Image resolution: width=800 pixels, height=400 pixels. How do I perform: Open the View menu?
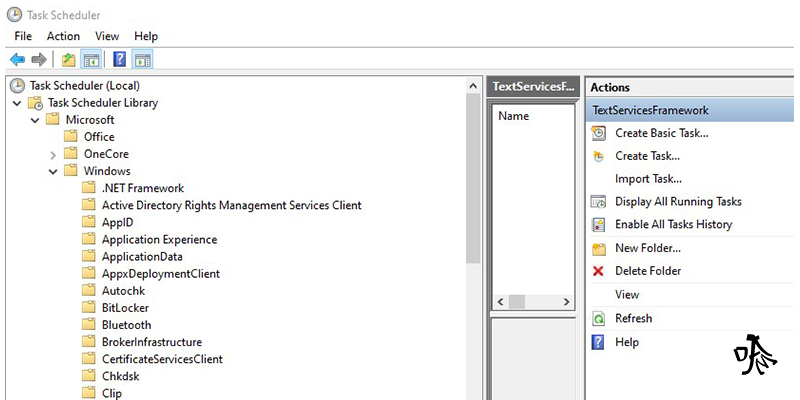(x=107, y=36)
